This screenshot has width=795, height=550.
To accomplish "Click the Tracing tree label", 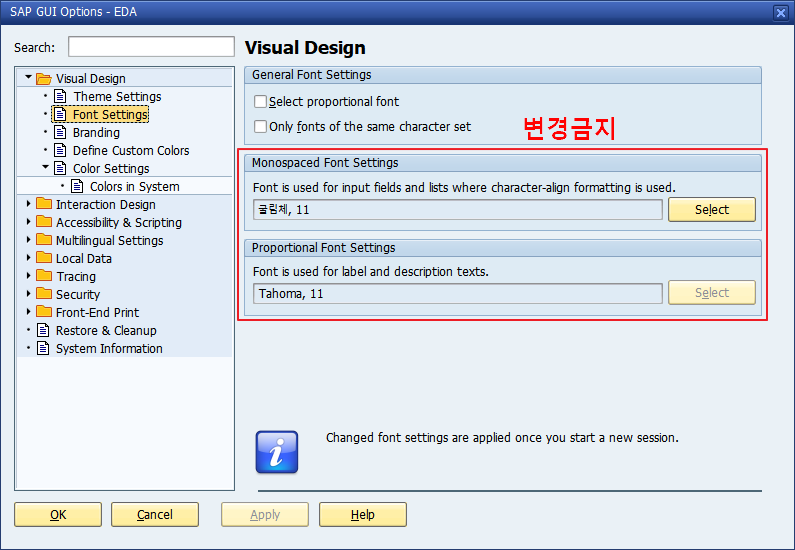I will [x=76, y=277].
